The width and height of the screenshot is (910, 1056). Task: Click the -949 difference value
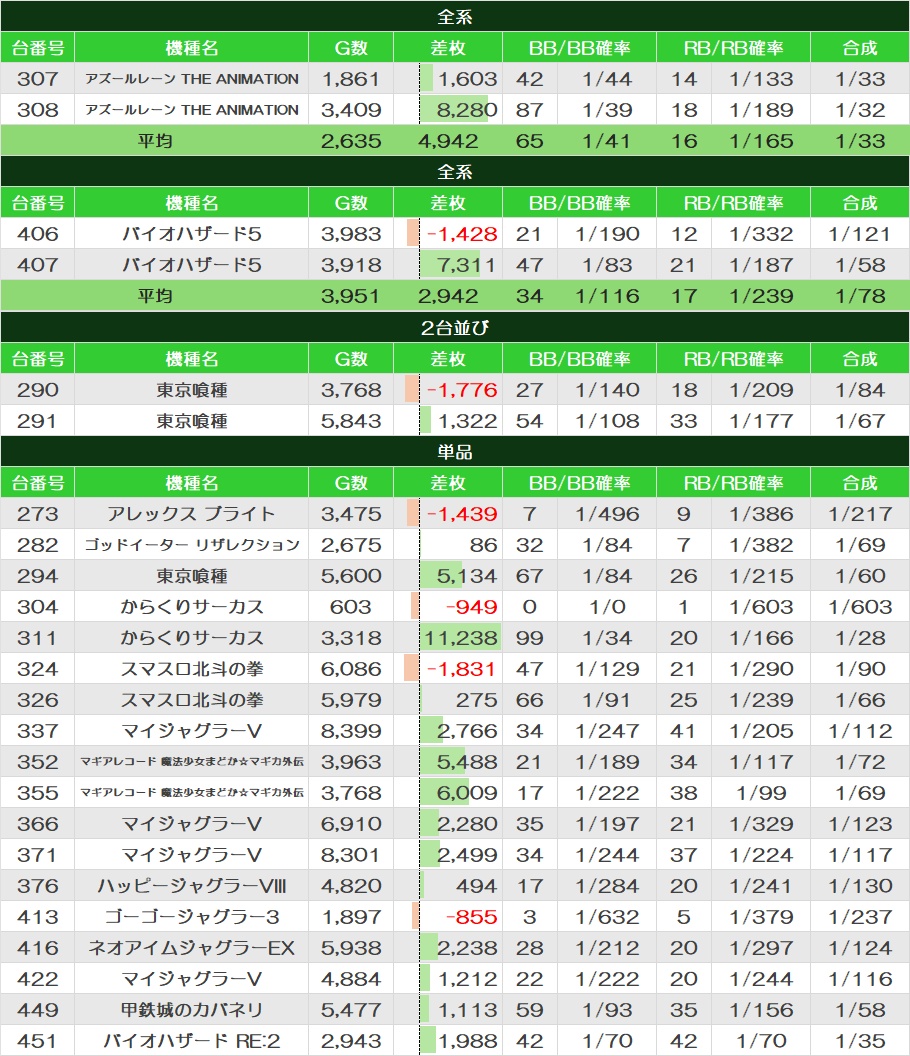coord(472,607)
